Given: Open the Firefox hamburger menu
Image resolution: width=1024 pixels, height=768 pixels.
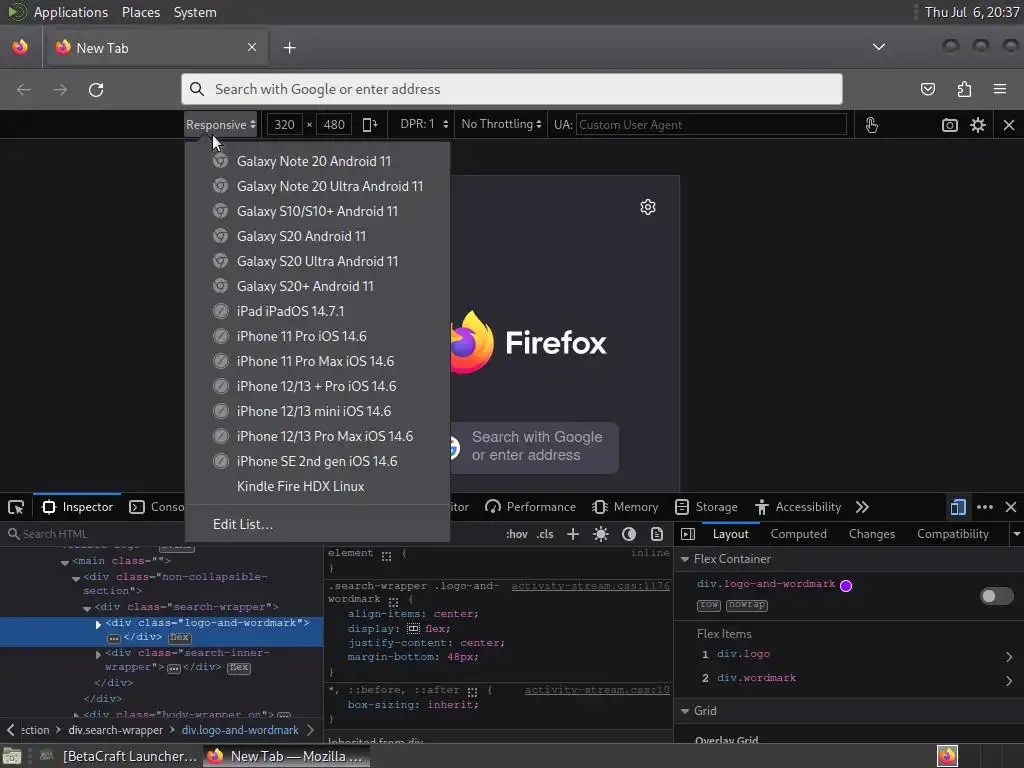Looking at the screenshot, I should (x=1000, y=89).
